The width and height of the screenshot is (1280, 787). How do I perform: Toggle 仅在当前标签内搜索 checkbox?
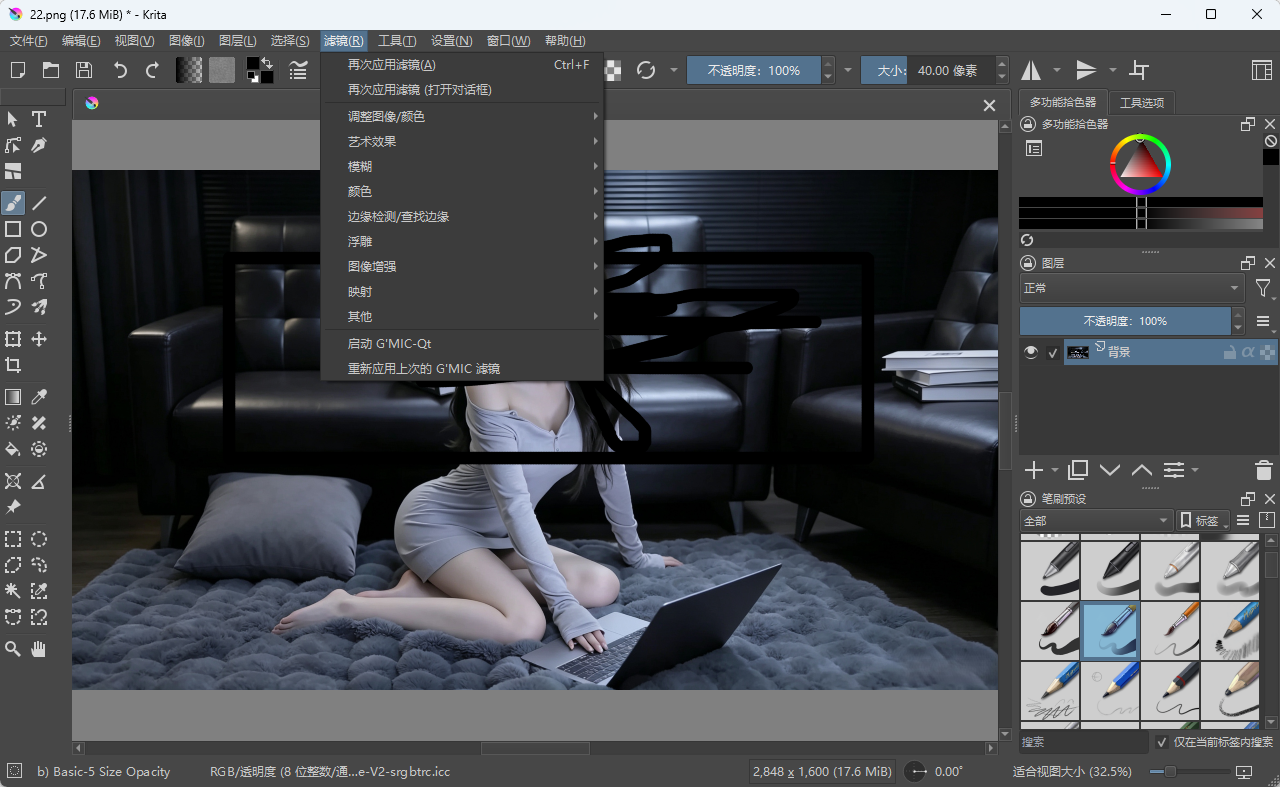[1162, 742]
